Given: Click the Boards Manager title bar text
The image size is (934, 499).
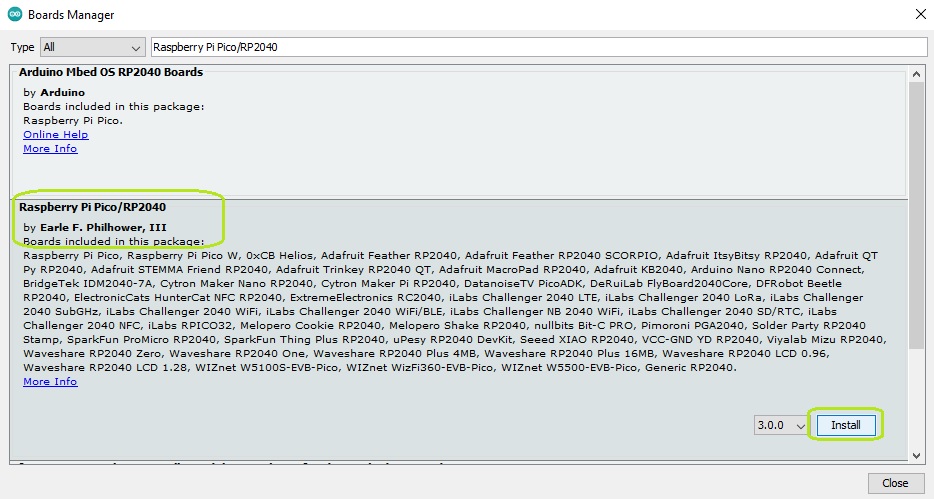Looking at the screenshot, I should 71,15.
